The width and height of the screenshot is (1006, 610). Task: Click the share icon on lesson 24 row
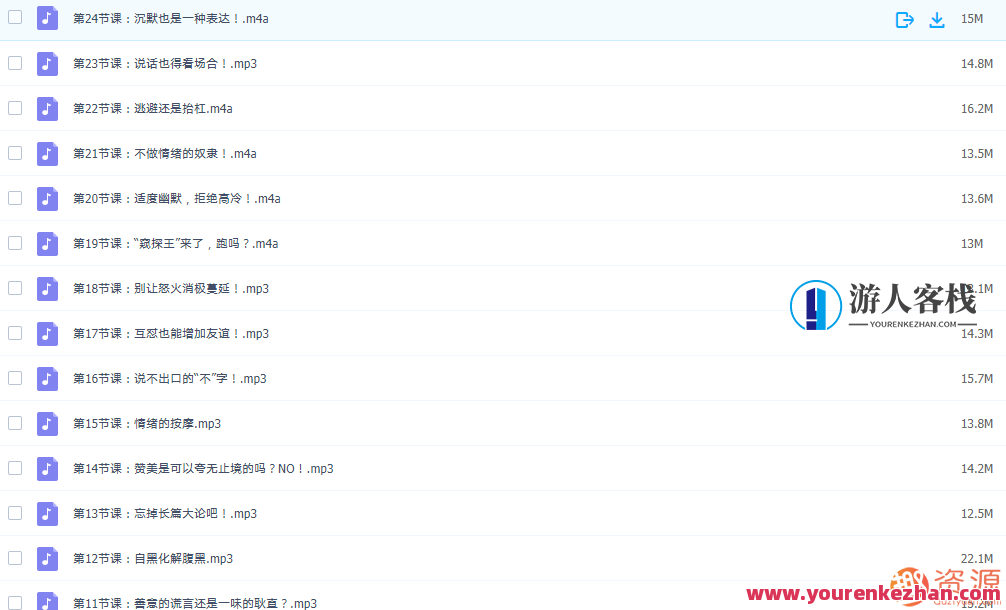click(904, 19)
